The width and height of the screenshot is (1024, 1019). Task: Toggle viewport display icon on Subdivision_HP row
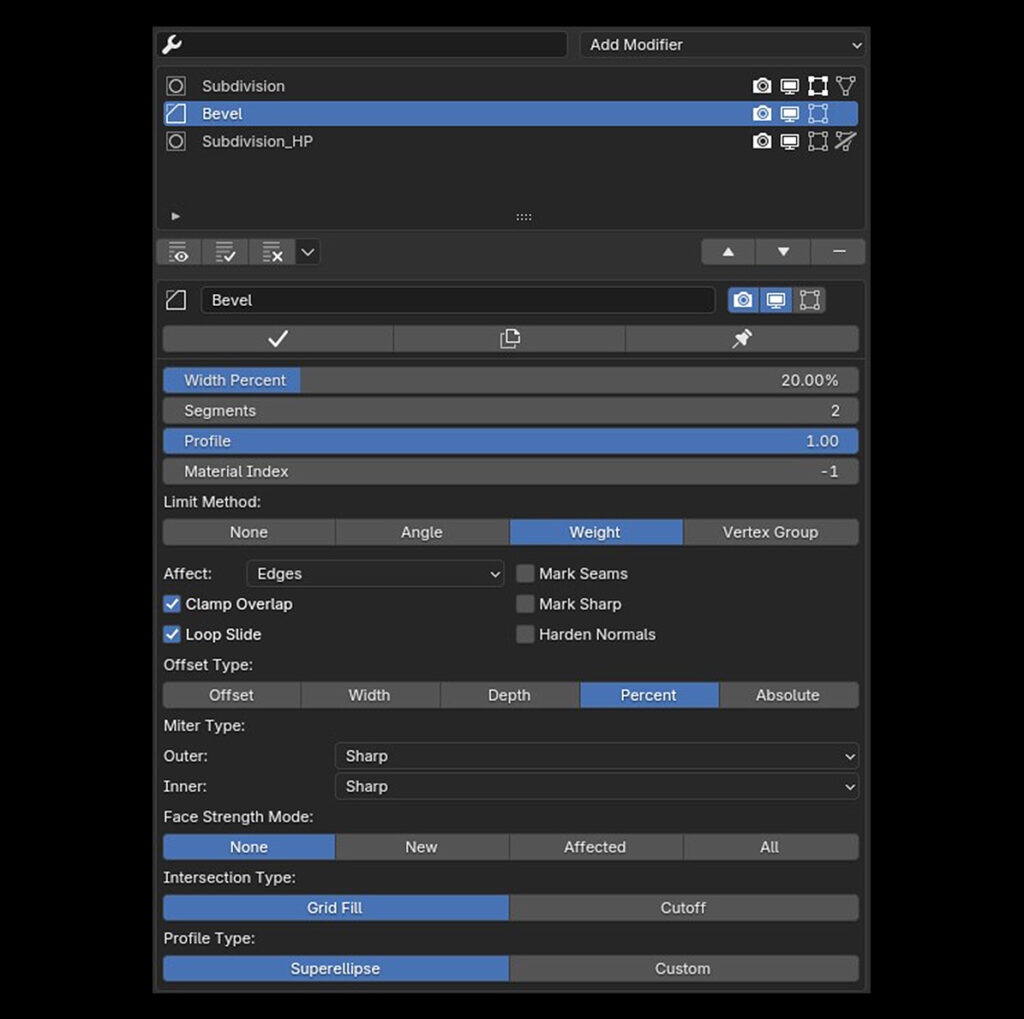tap(790, 142)
